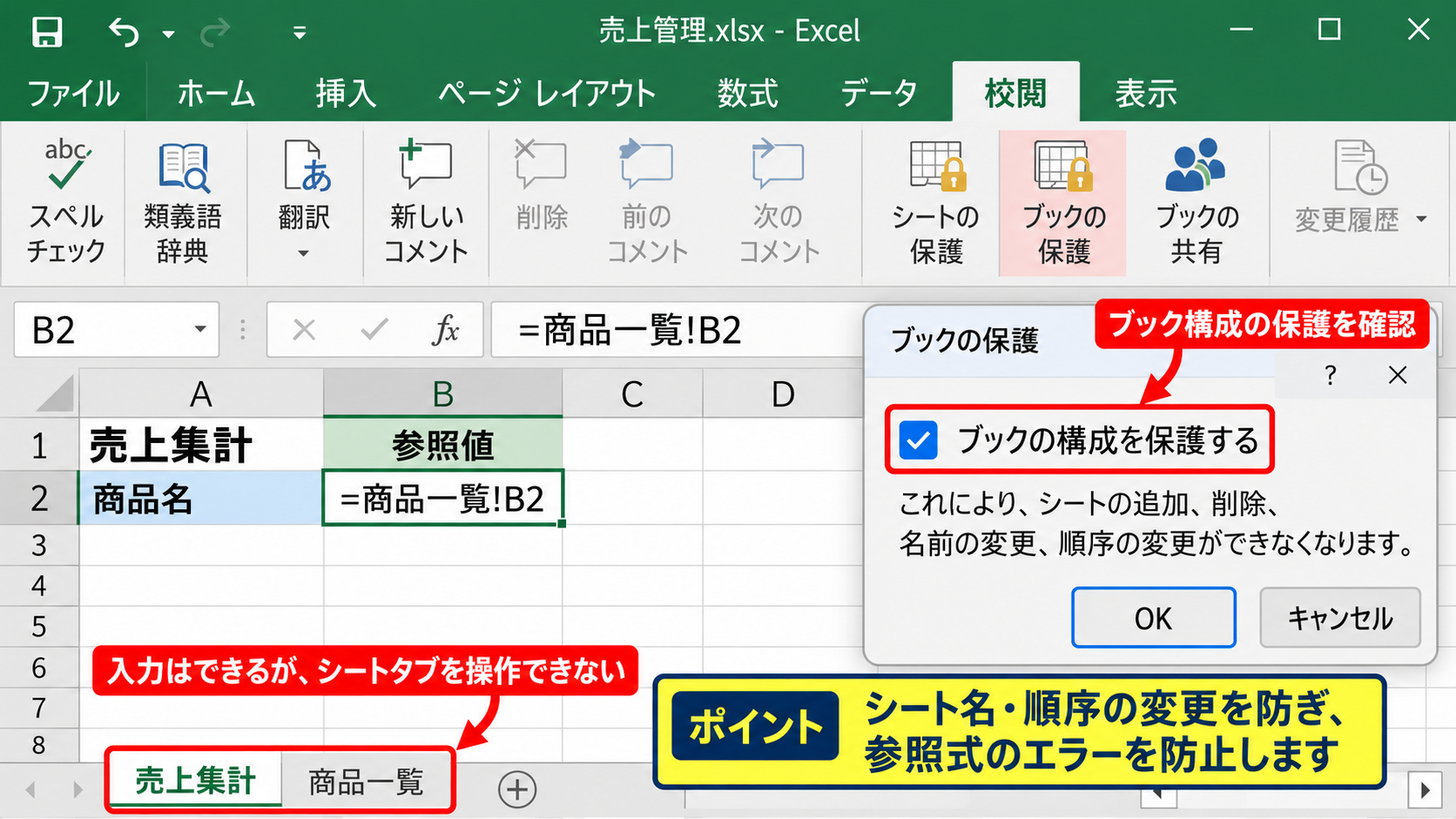Expand the Name Box dropdown arrow
Viewport: 1456px width, 819px height.
200,329
